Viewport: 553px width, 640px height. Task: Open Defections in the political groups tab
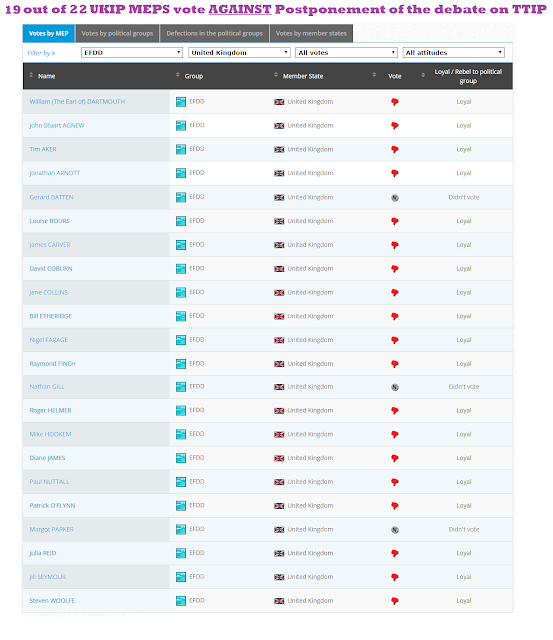click(215, 33)
